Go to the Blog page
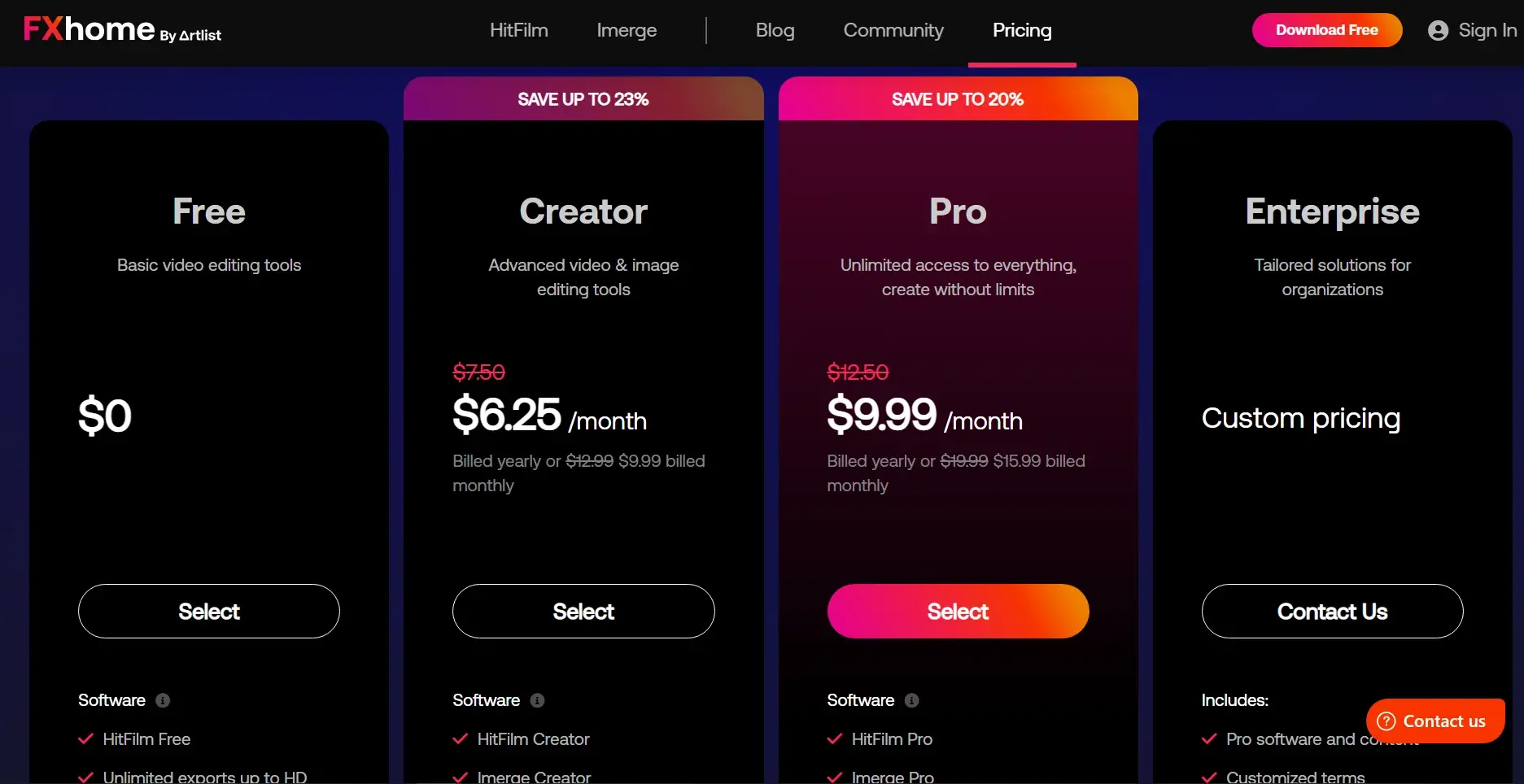 click(775, 30)
